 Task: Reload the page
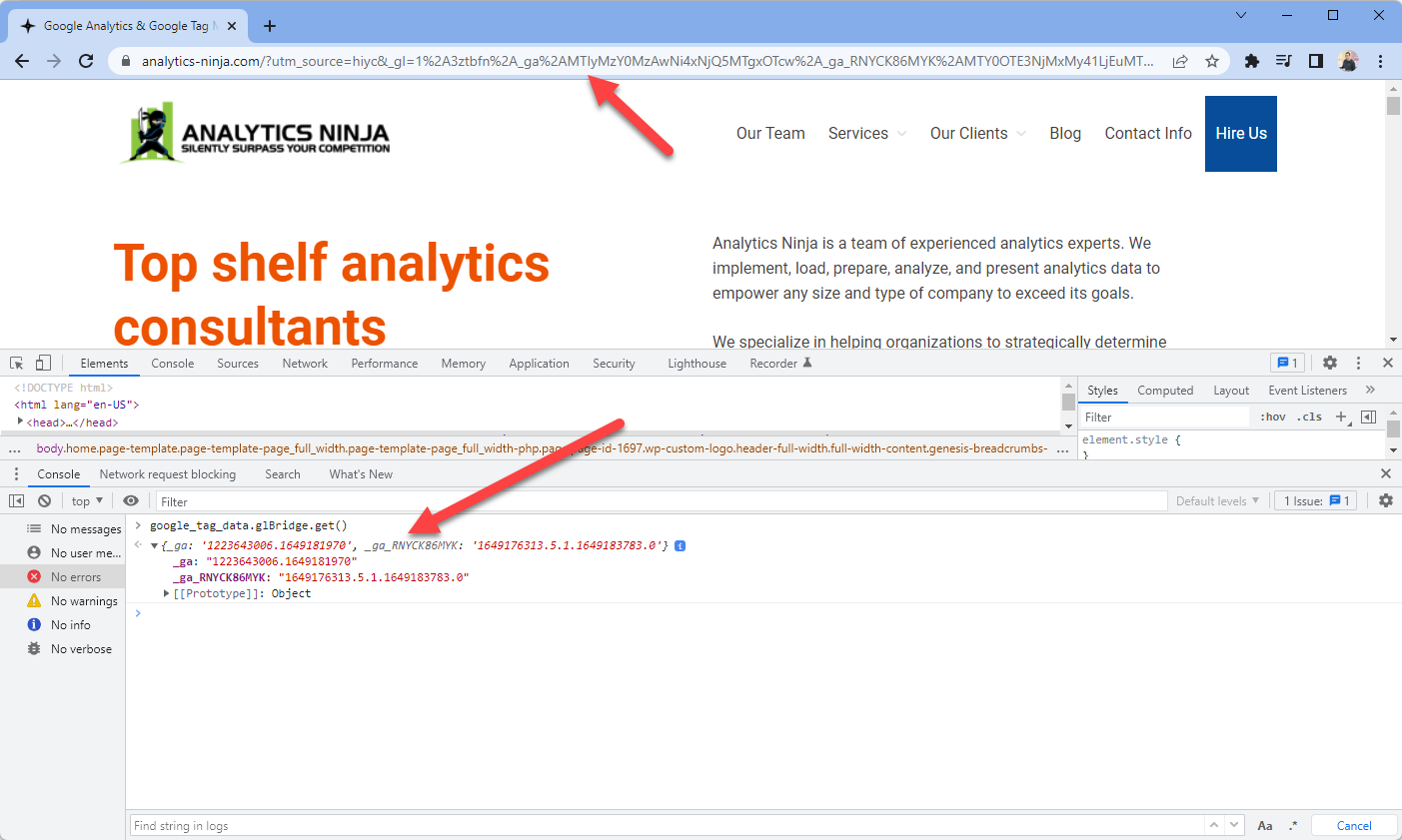(x=86, y=61)
